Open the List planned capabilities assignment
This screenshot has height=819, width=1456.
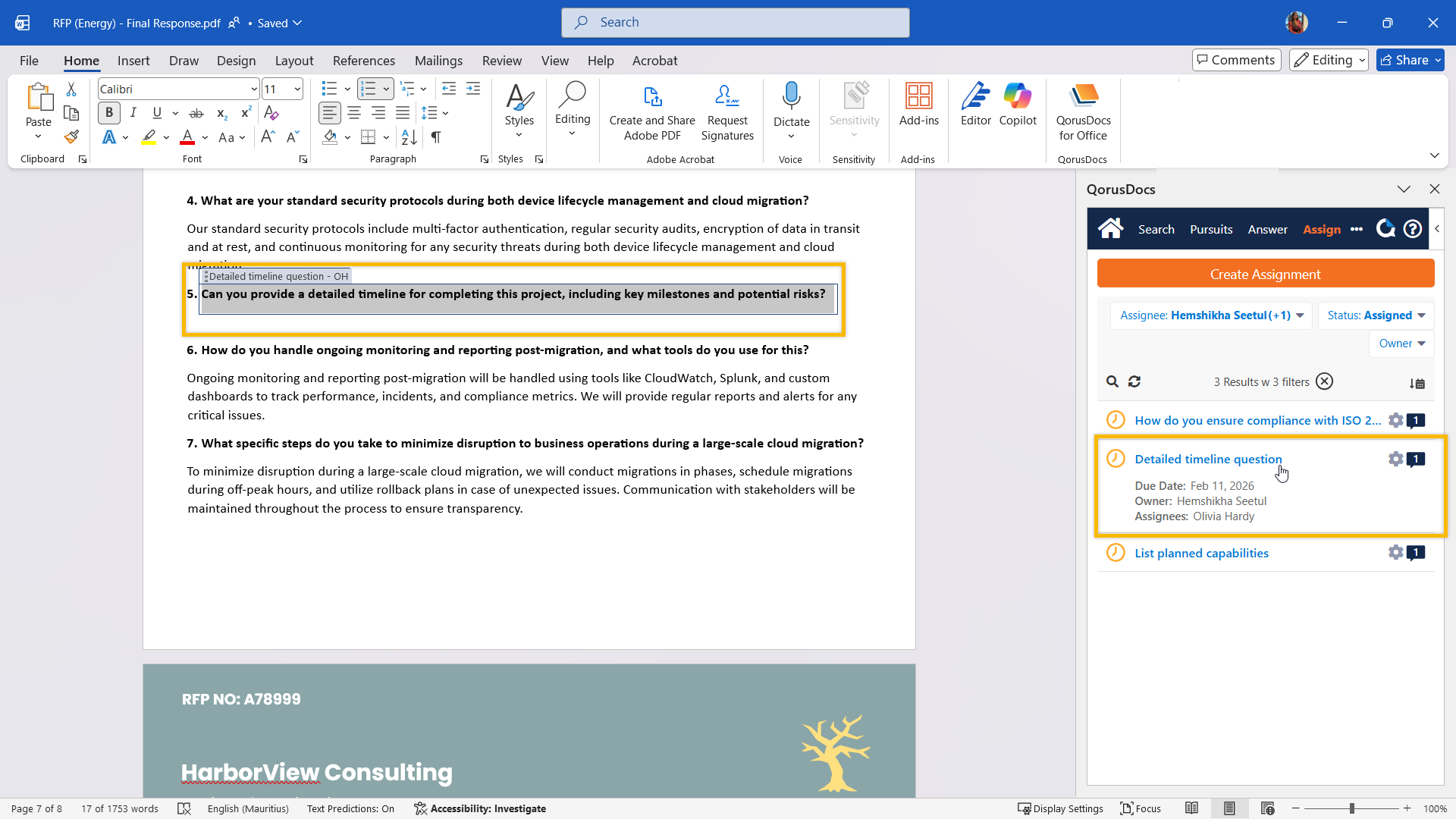point(1201,553)
